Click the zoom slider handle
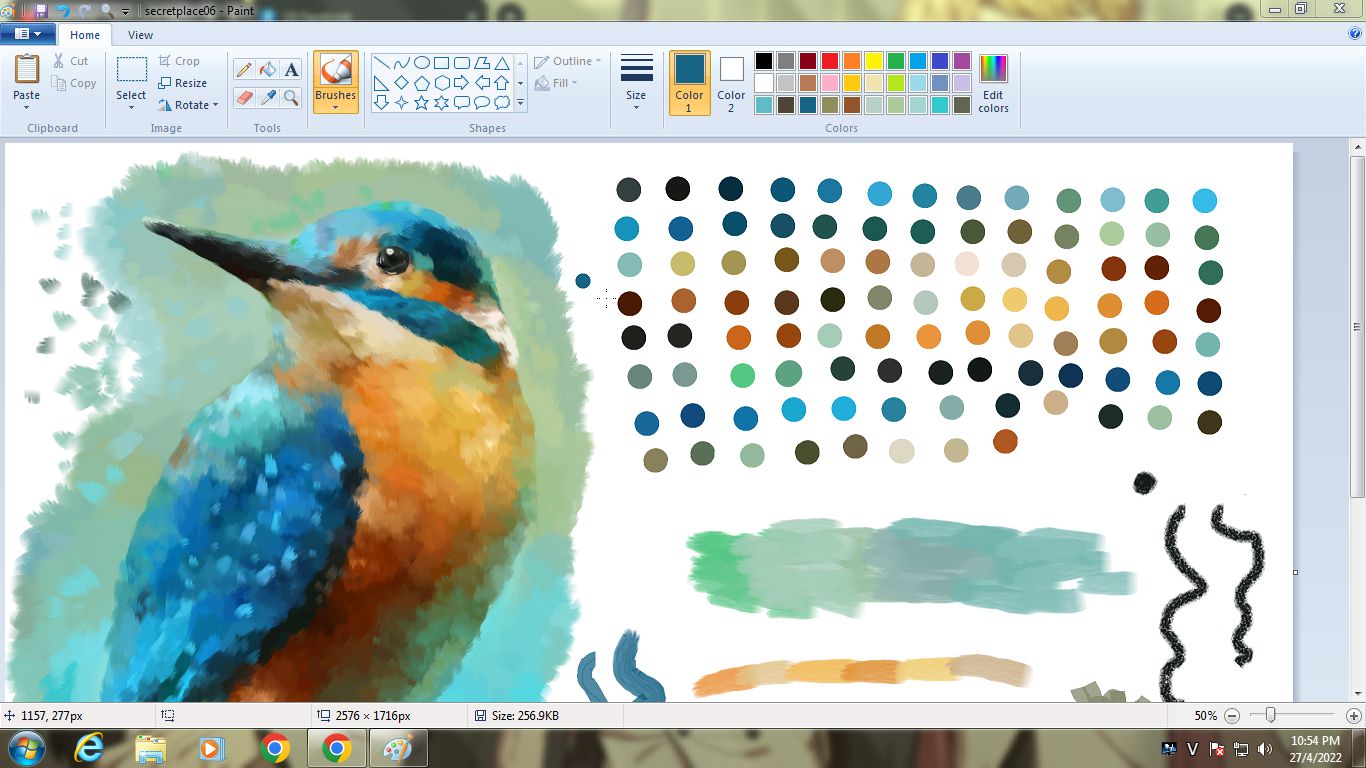 (x=1270, y=715)
